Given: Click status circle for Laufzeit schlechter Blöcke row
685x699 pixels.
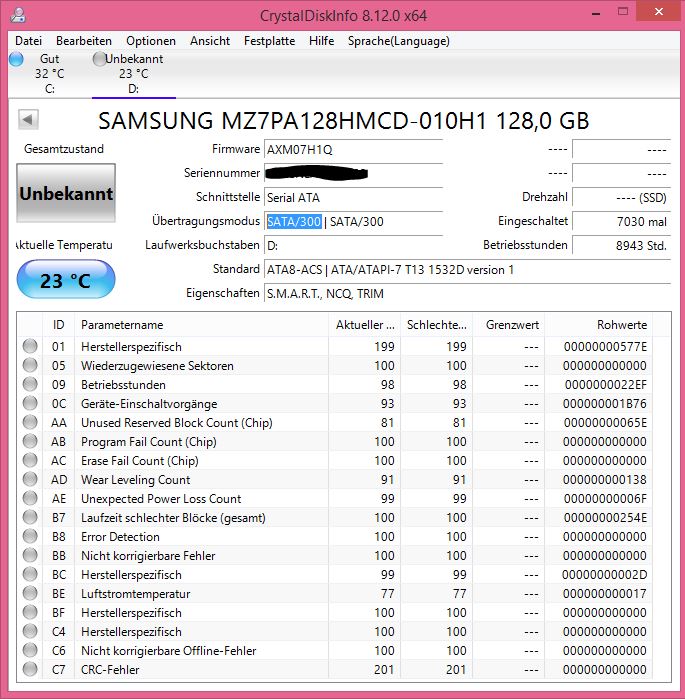Looking at the screenshot, I should (x=30, y=517).
